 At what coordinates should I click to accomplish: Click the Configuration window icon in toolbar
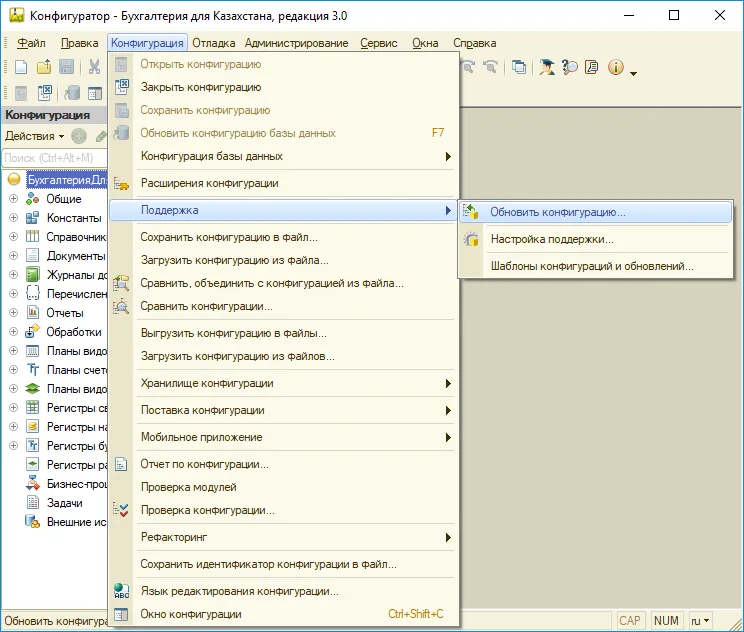click(95, 93)
